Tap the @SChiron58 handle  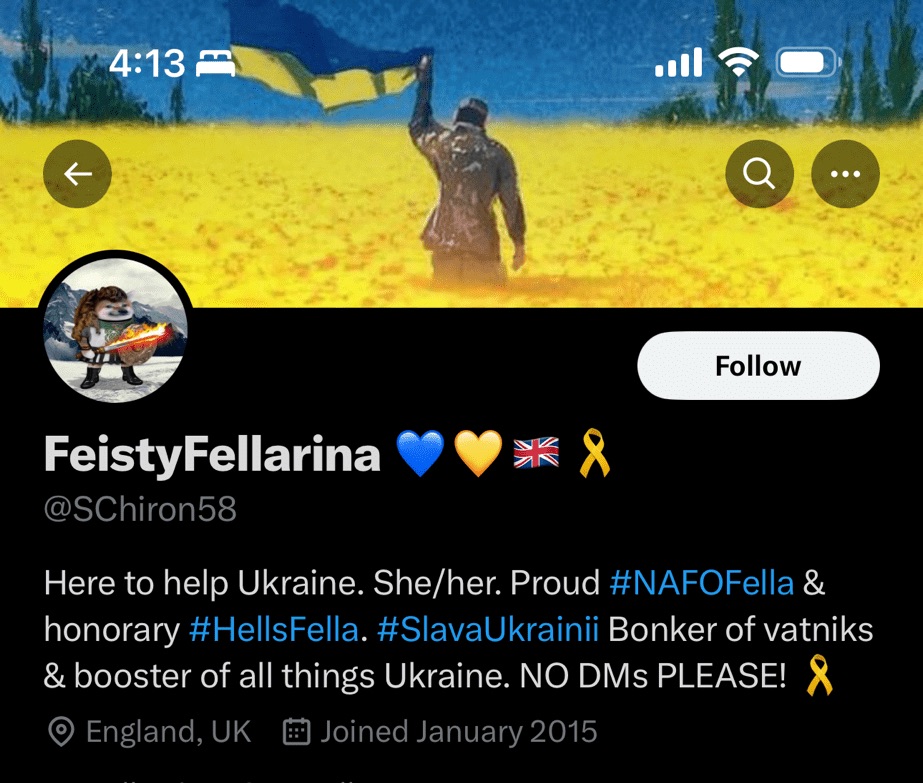click(140, 509)
